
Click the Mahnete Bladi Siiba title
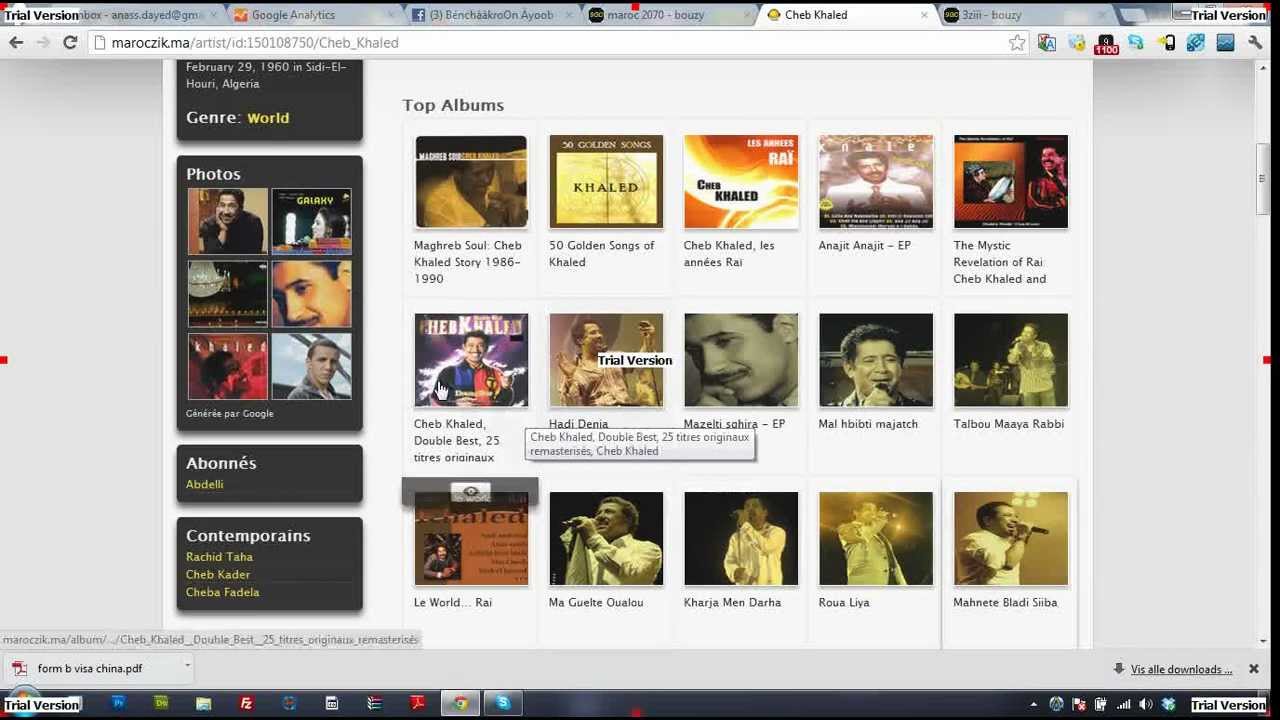click(x=1005, y=602)
